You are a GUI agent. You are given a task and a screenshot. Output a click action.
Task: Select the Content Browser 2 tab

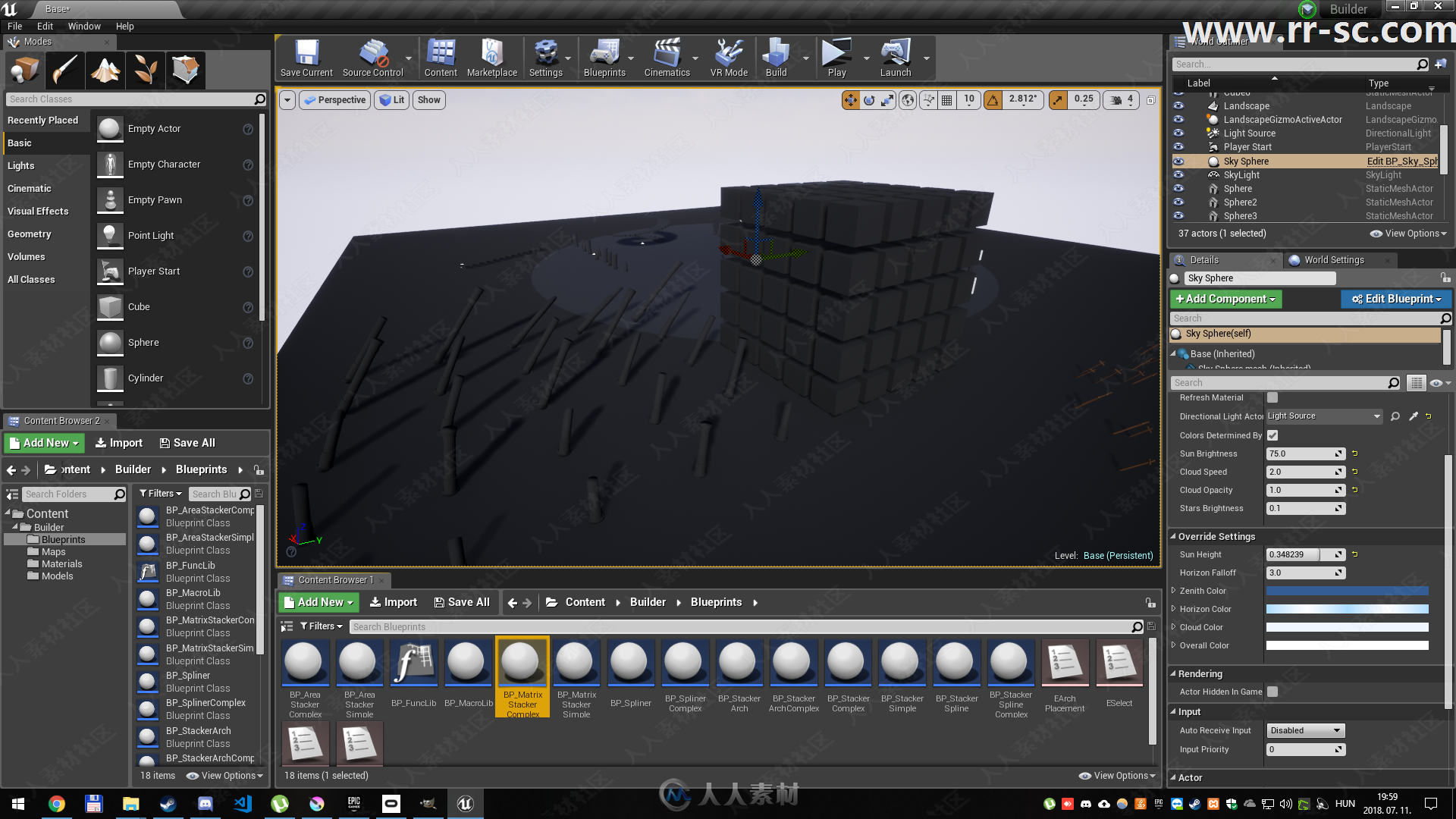pos(61,421)
